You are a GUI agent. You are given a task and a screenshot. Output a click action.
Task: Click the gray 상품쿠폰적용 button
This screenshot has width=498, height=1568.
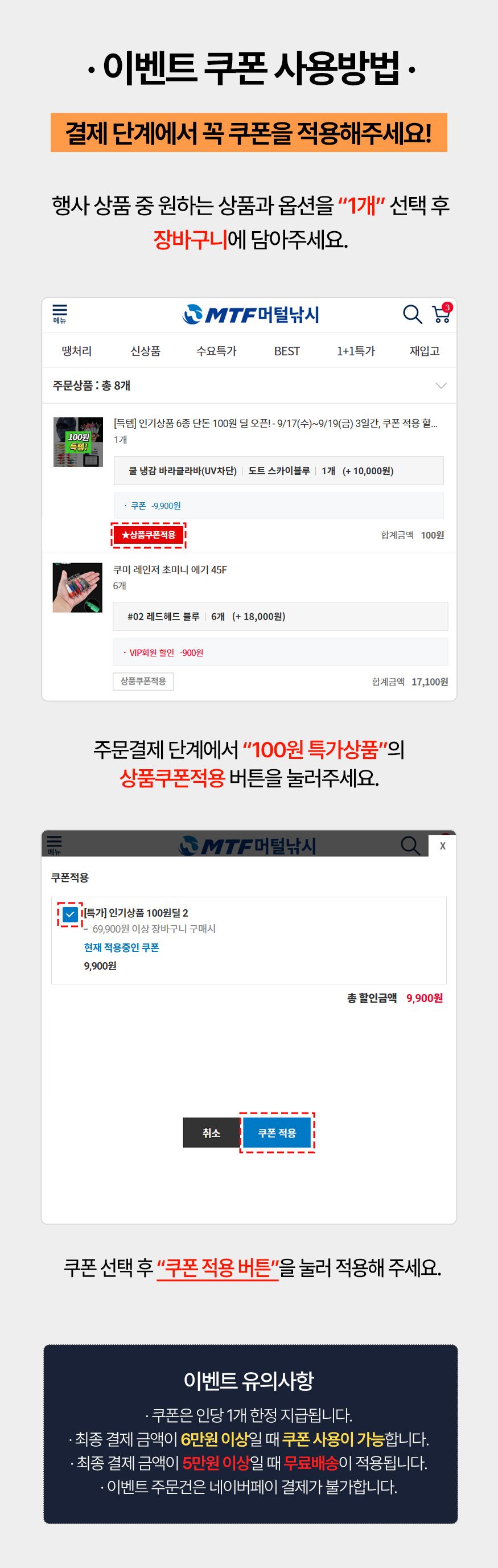(143, 681)
